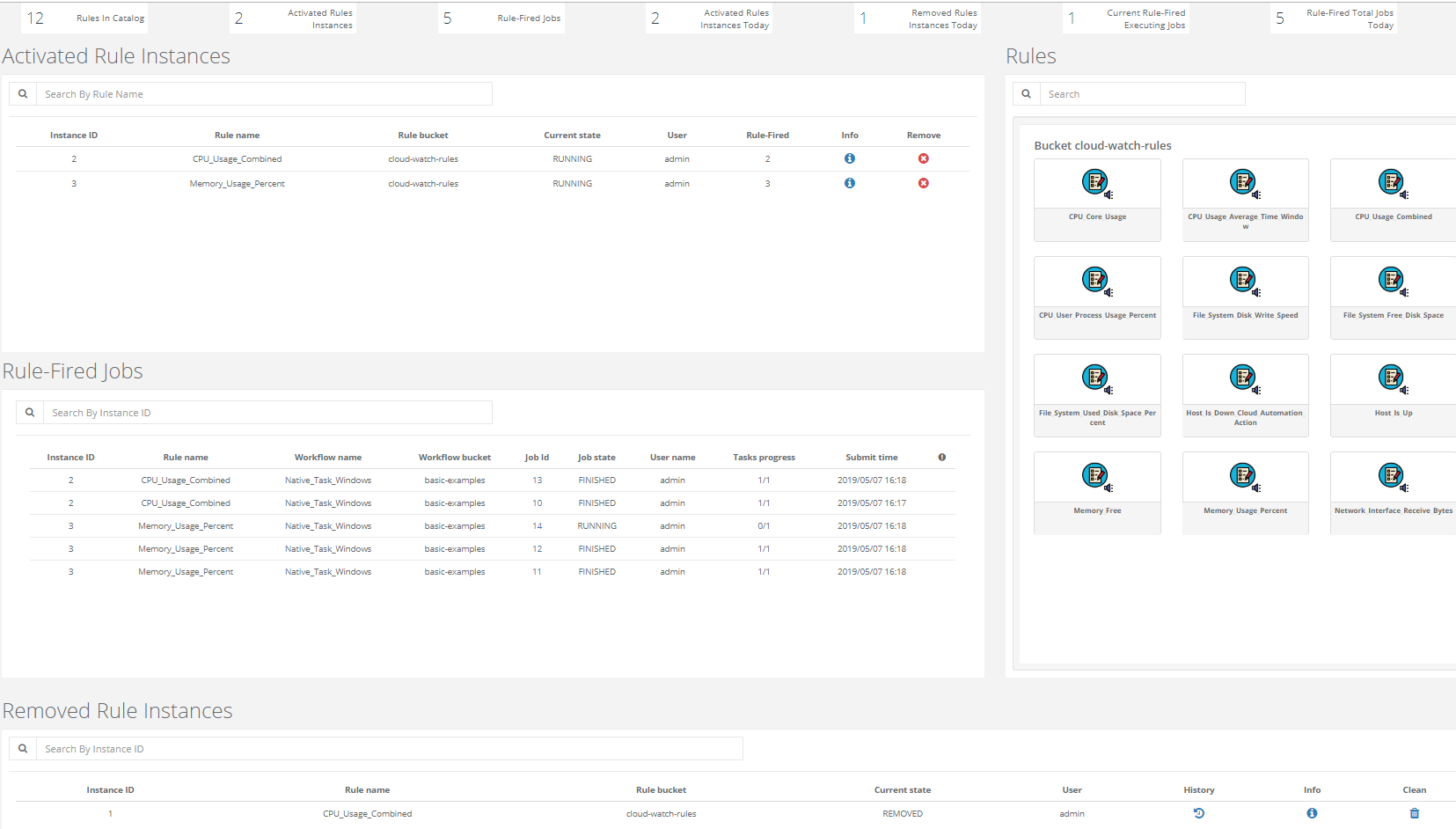Click the Activated Rules Instances Today counter
Viewport: 1456px width, 829px height.
[709, 18]
